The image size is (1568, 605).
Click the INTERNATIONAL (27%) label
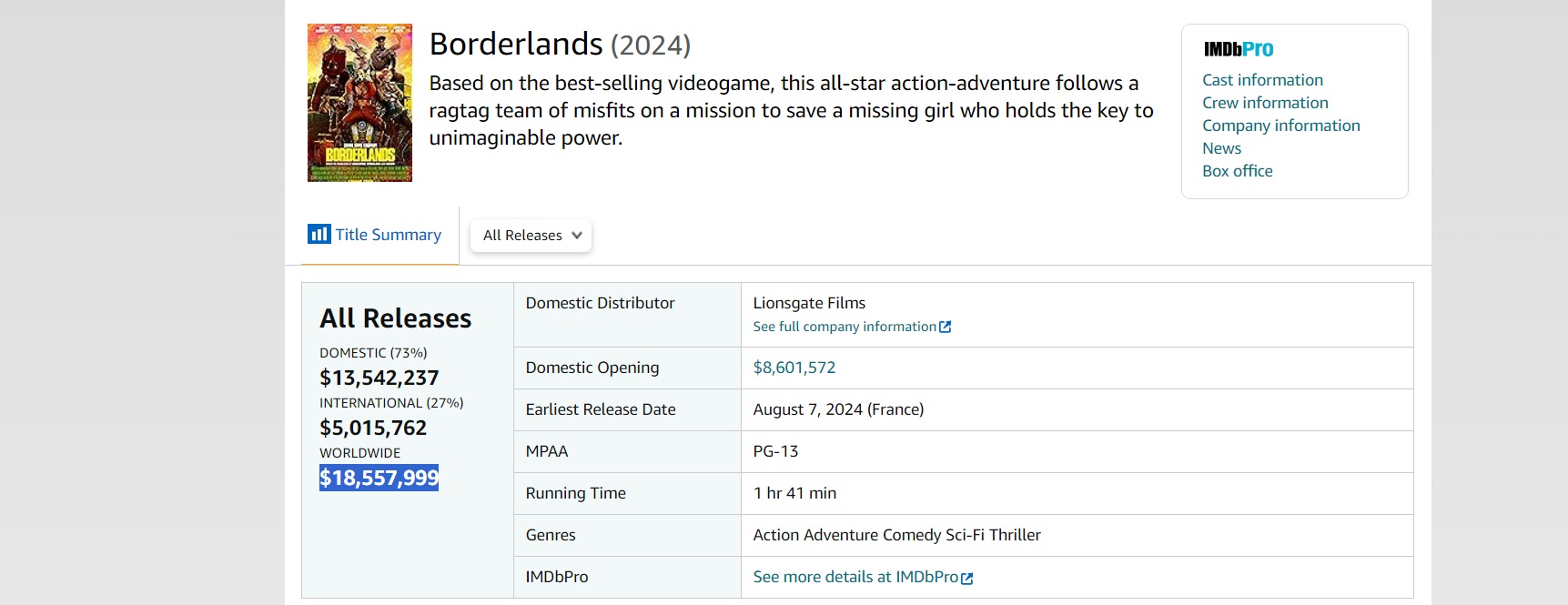pos(391,403)
